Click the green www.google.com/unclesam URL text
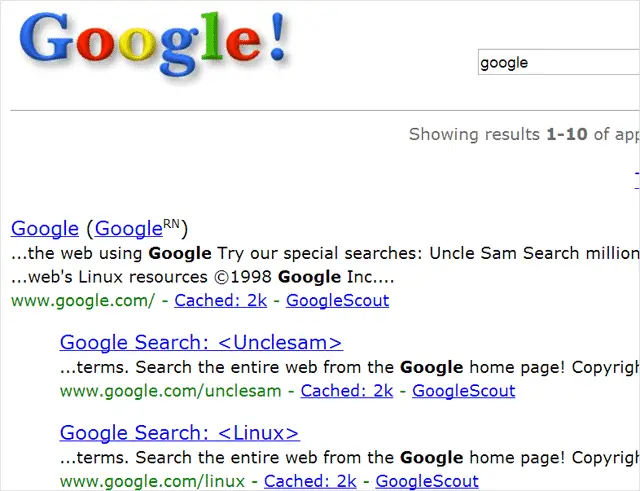The height and width of the screenshot is (491, 640). click(171, 391)
